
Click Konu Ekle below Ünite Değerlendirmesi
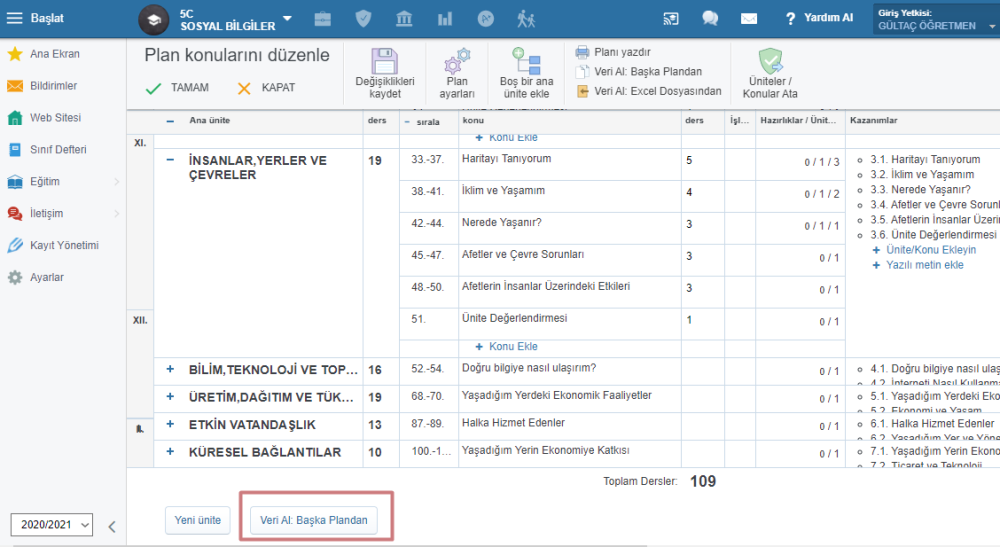[507, 347]
